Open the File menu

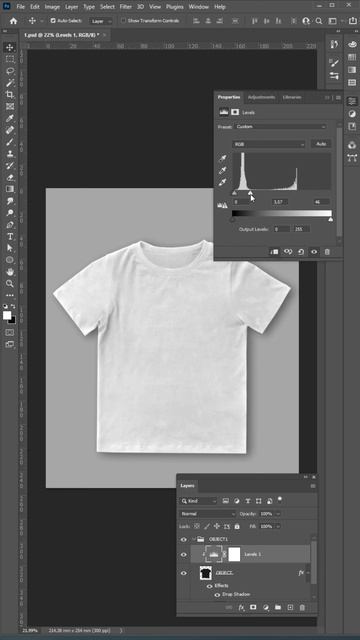21,7
